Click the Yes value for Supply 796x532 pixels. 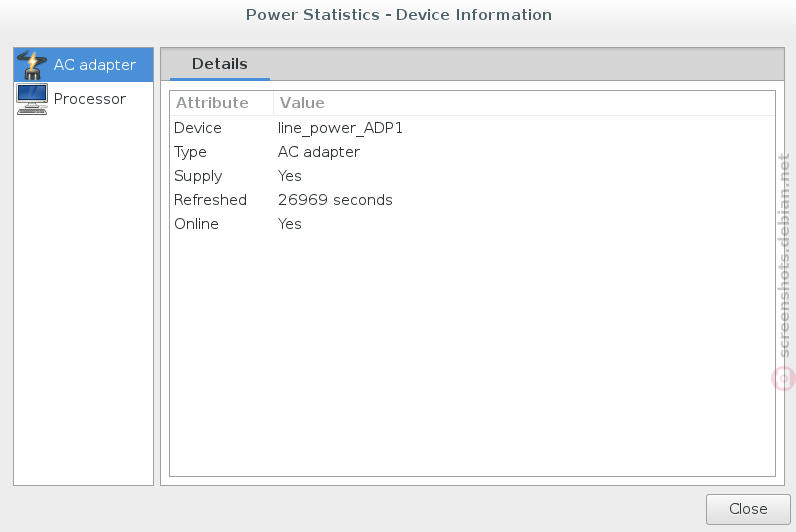[289, 176]
